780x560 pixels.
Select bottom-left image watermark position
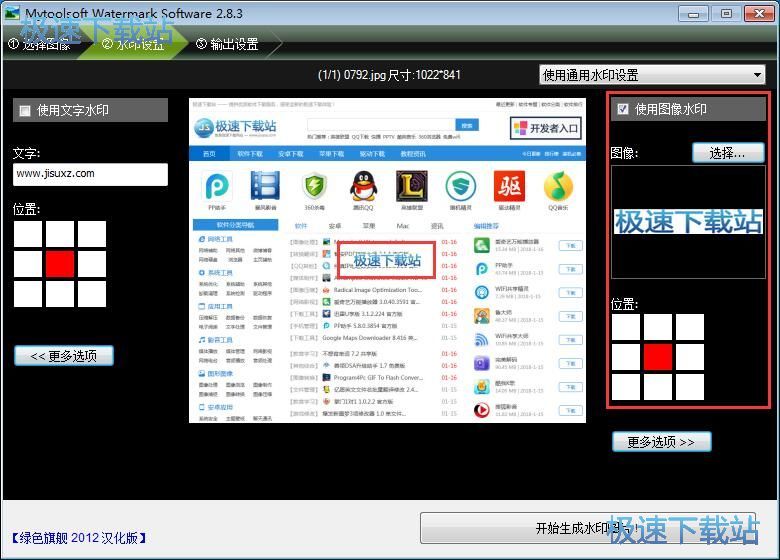click(626, 386)
